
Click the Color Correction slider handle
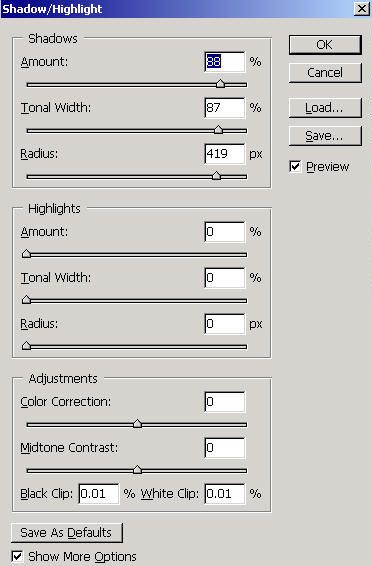(137, 423)
